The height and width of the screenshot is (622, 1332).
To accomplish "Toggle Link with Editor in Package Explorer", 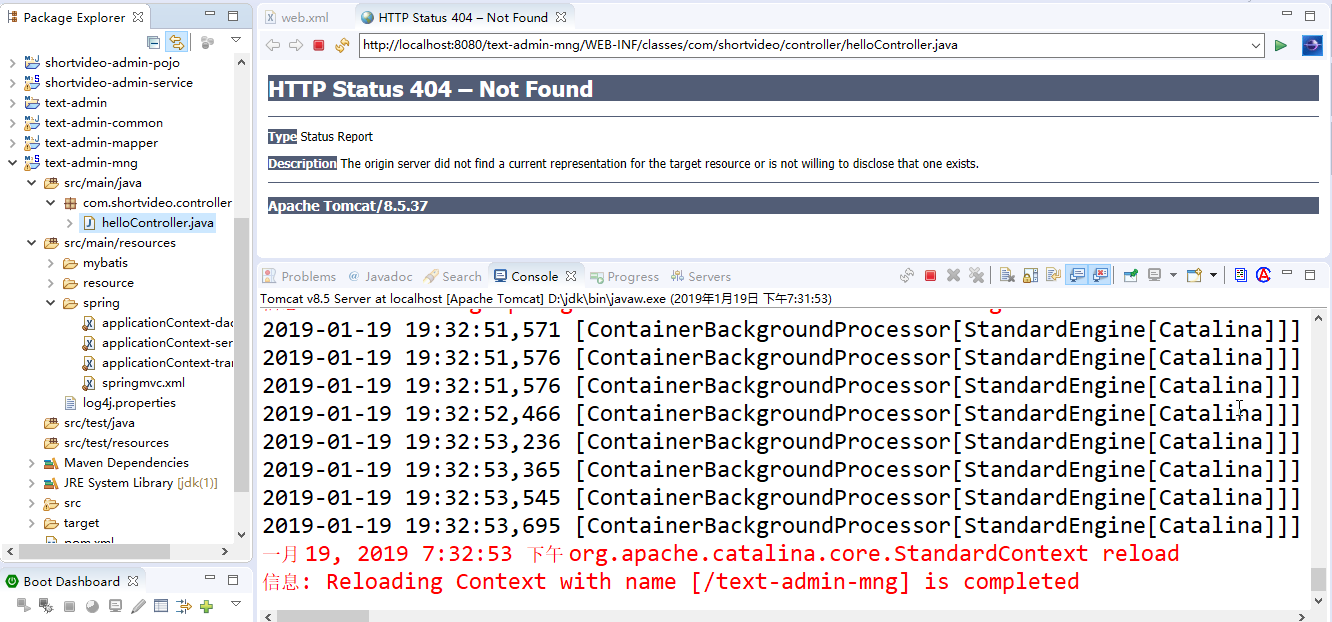I will click(x=177, y=42).
